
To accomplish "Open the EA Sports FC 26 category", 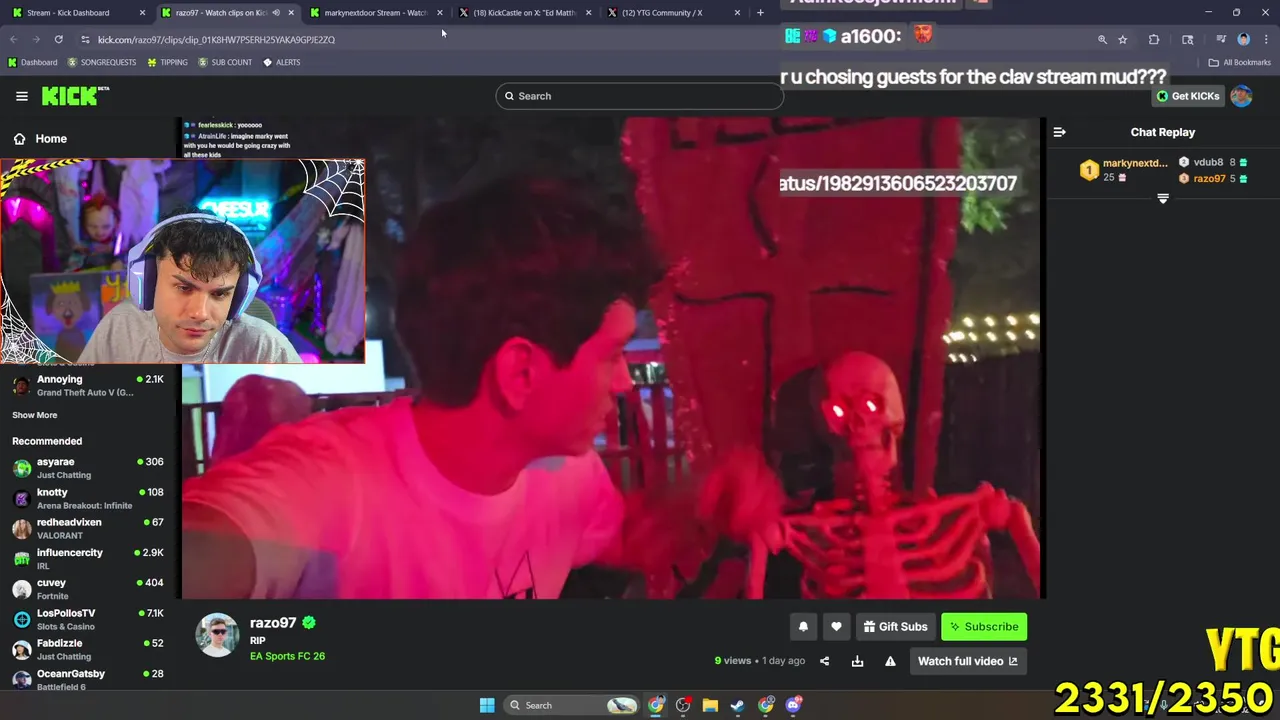I will [x=287, y=656].
